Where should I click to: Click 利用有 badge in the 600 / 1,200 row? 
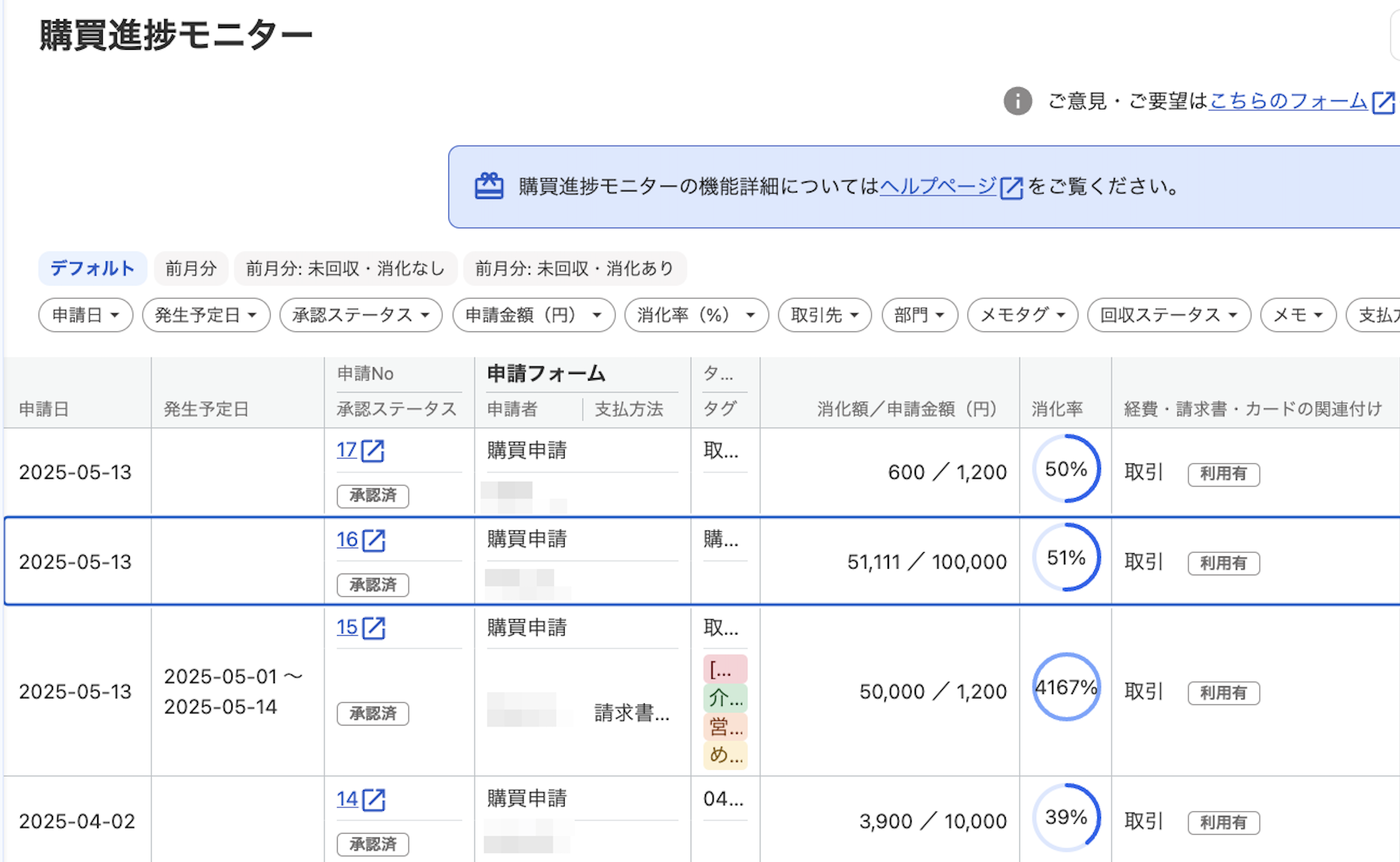click(x=1223, y=474)
